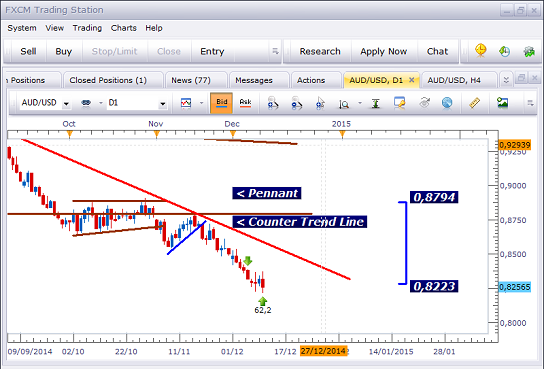This screenshot has width=544, height=369.
Task: Click the disabled Stop/Limit button
Action: [x=114, y=51]
